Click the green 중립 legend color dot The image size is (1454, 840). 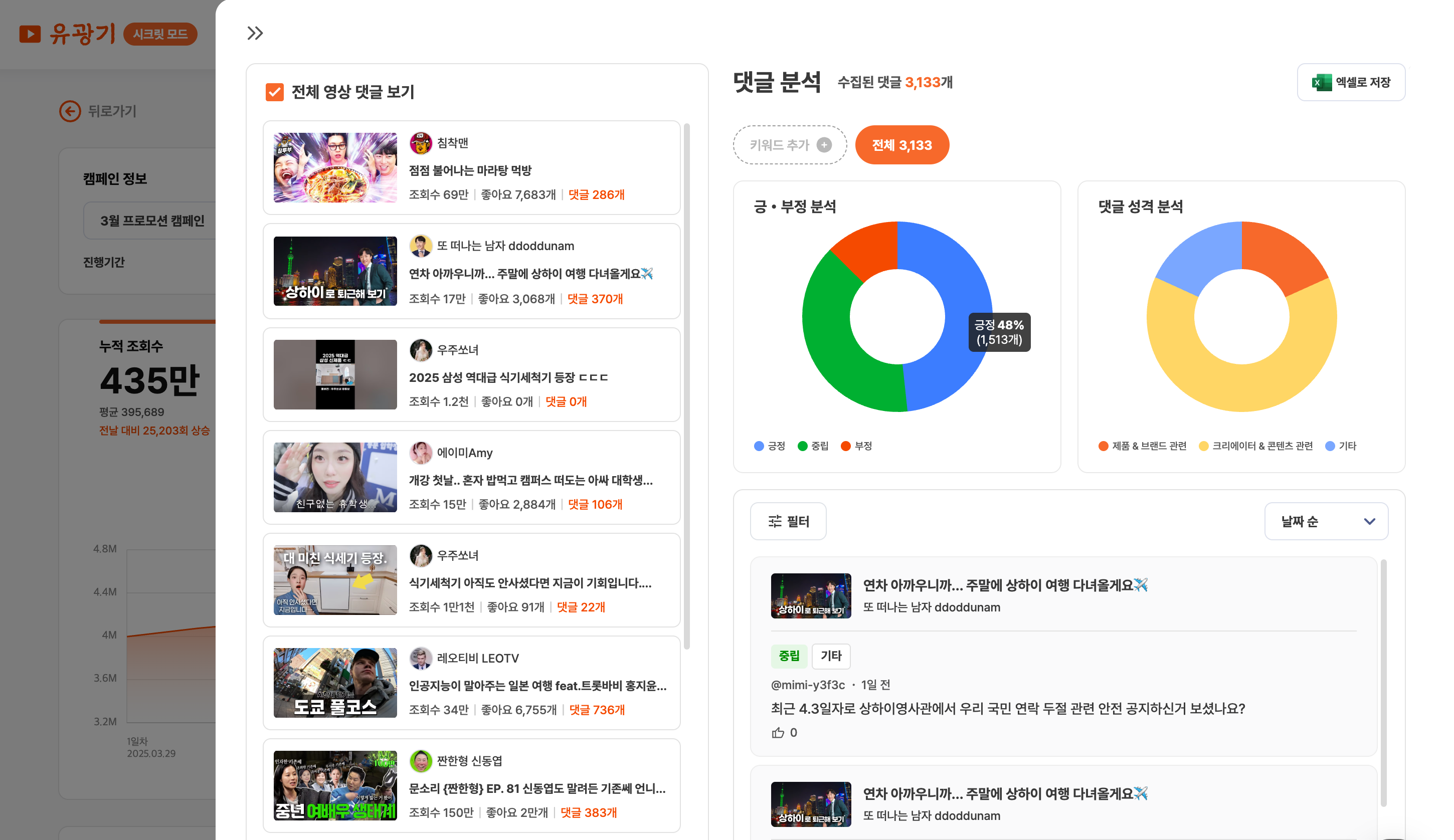click(x=802, y=446)
